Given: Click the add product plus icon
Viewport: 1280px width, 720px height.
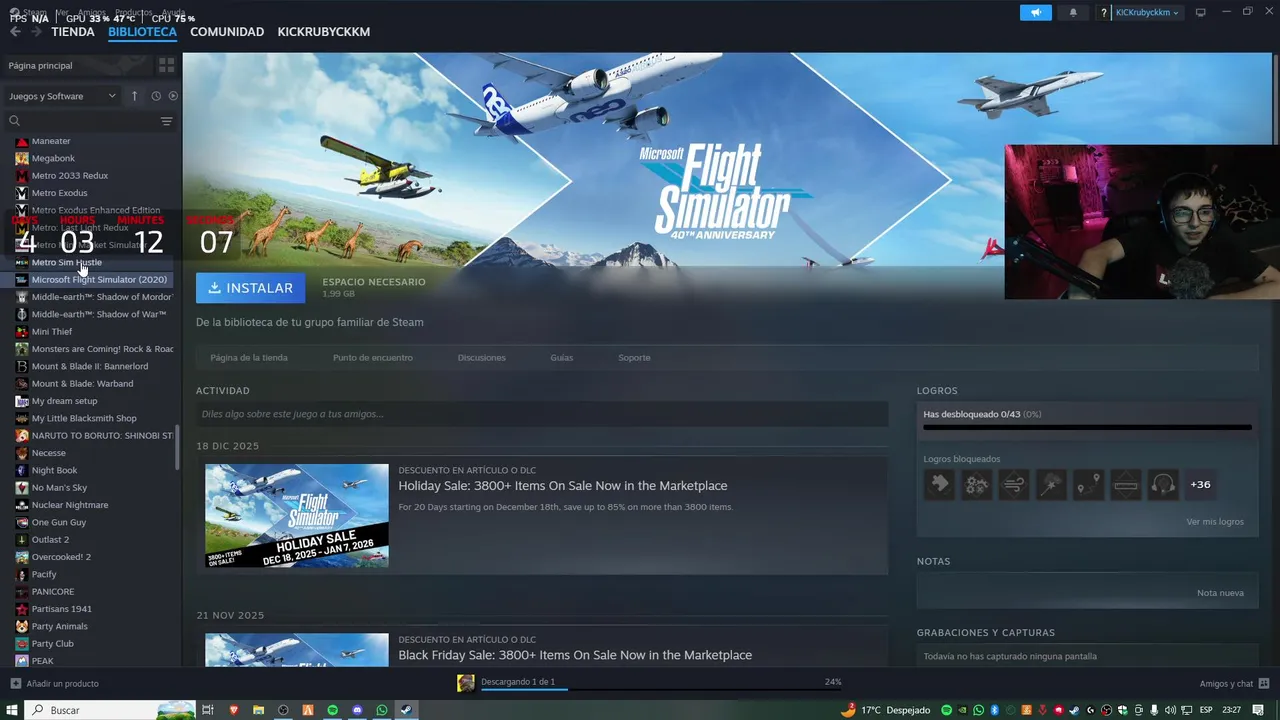Looking at the screenshot, I should click(x=15, y=684).
